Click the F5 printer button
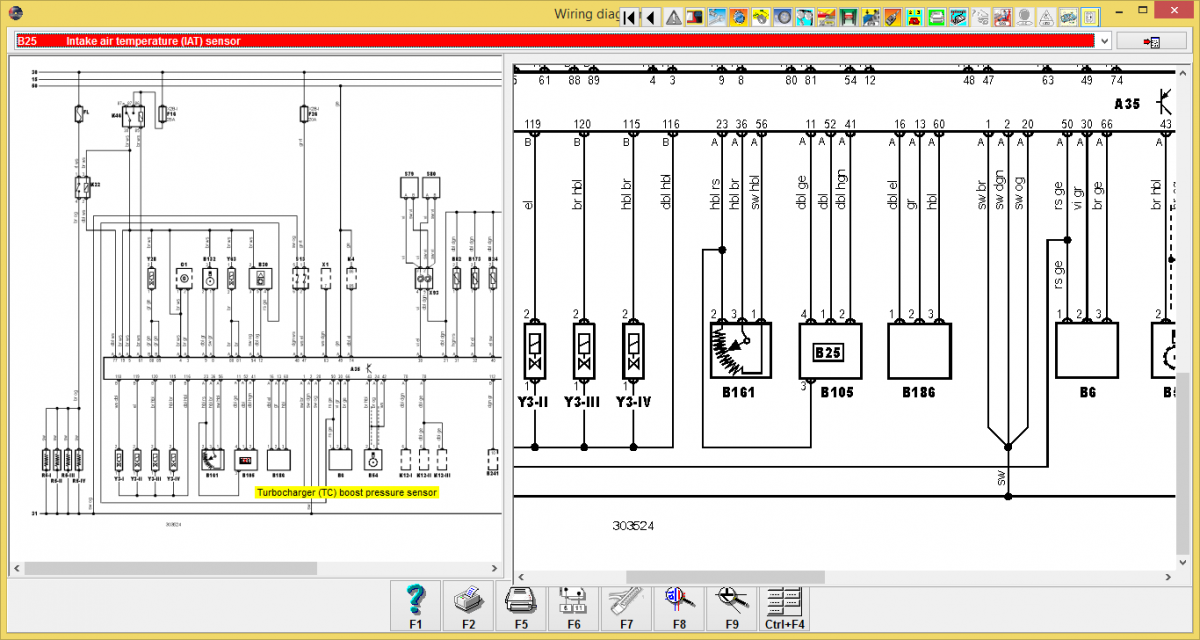1200x640 pixels. click(x=521, y=608)
